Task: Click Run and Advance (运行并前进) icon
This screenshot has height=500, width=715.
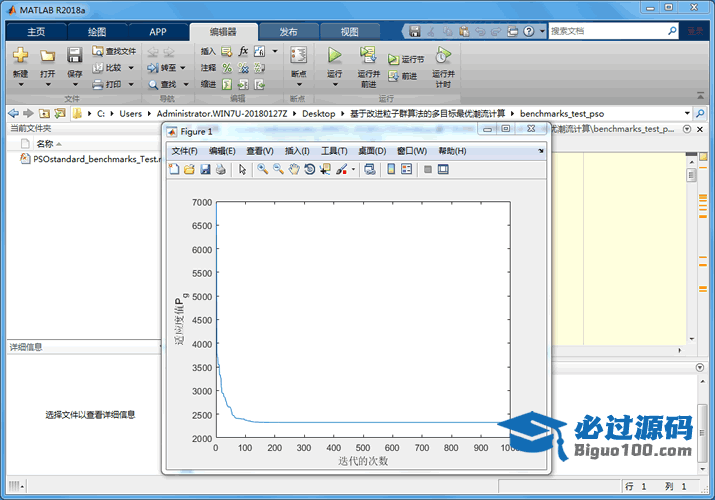Action: pos(368,55)
